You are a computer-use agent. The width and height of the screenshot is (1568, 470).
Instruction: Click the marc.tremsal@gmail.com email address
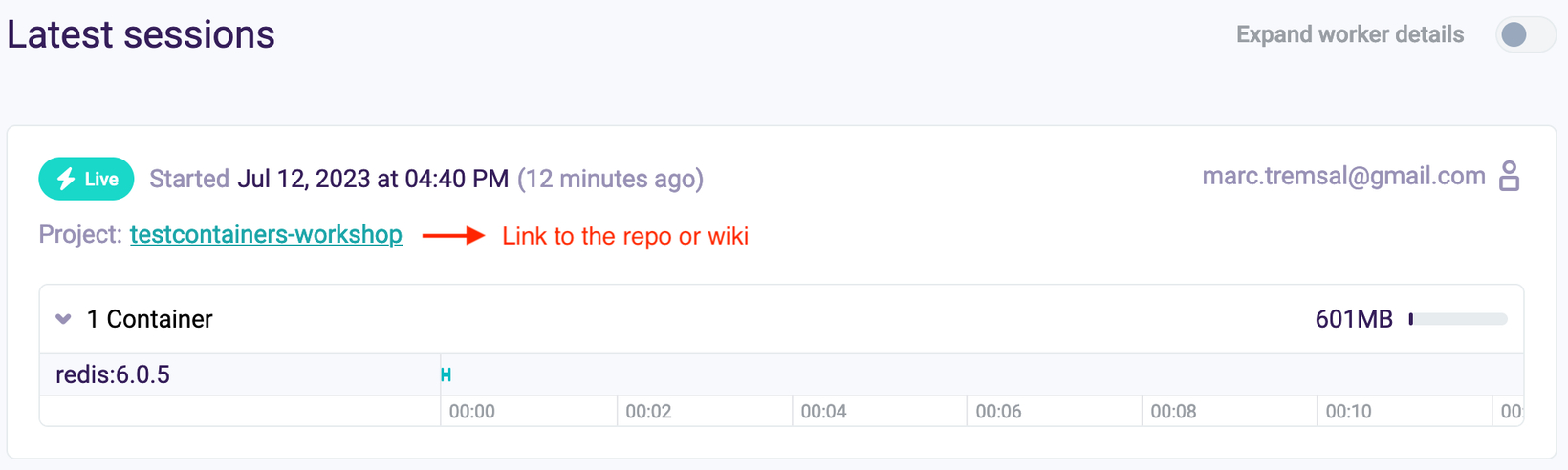(x=1343, y=176)
